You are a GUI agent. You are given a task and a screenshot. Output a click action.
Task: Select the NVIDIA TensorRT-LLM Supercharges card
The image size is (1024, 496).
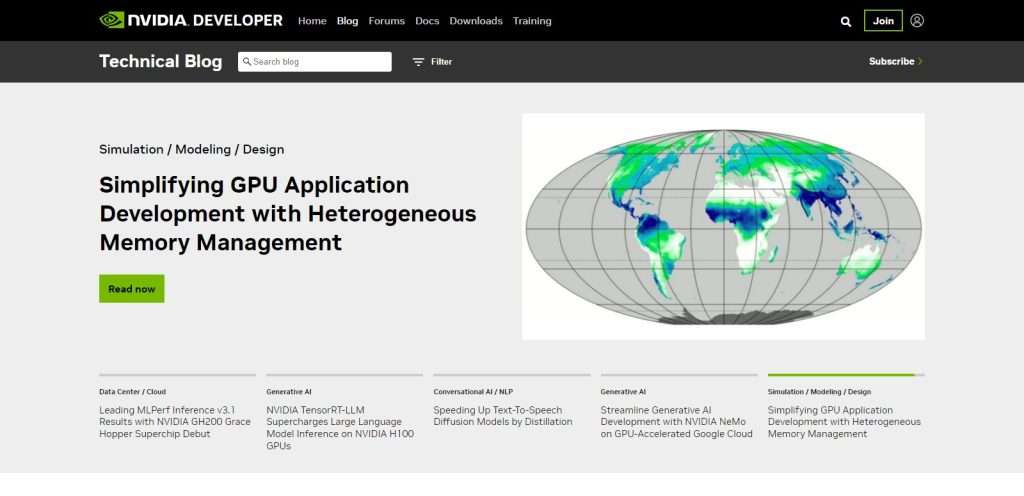coord(340,428)
